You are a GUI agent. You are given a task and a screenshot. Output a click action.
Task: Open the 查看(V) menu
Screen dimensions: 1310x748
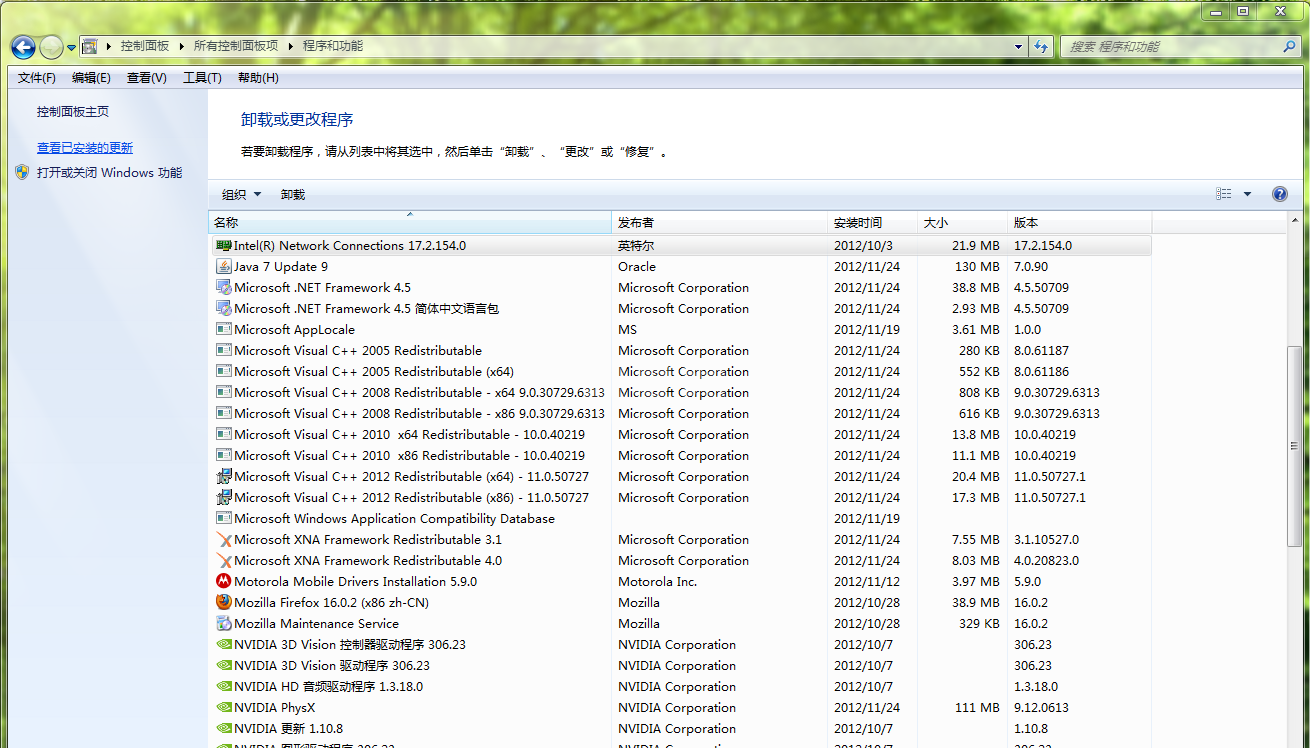pyautogui.click(x=147, y=78)
